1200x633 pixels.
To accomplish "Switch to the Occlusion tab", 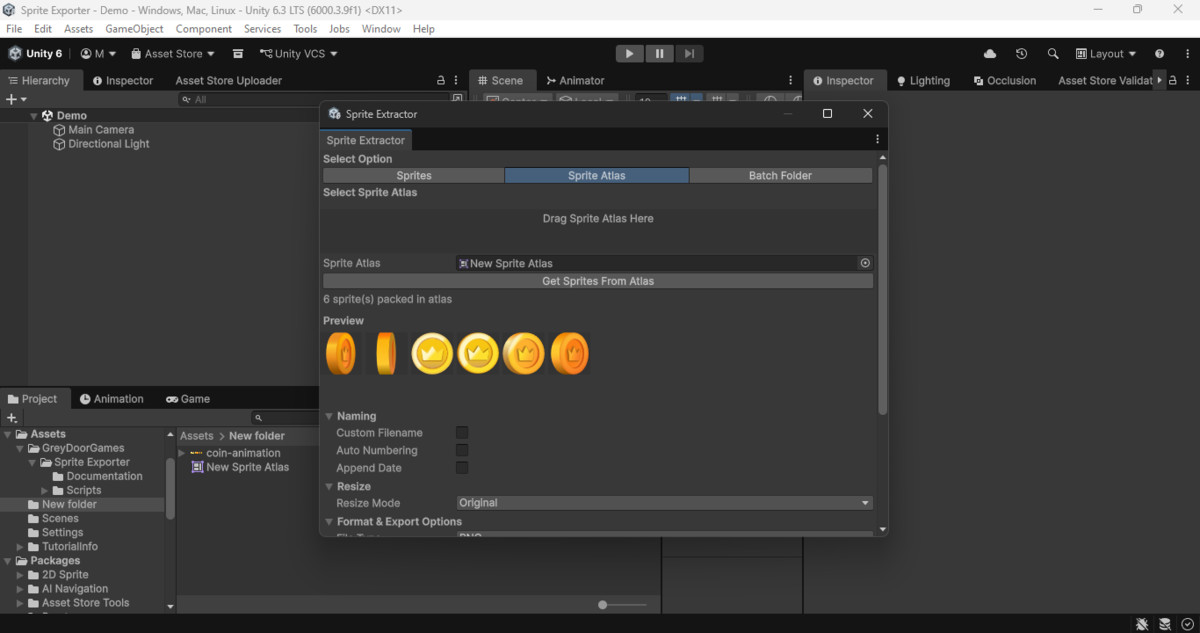I will (1005, 81).
